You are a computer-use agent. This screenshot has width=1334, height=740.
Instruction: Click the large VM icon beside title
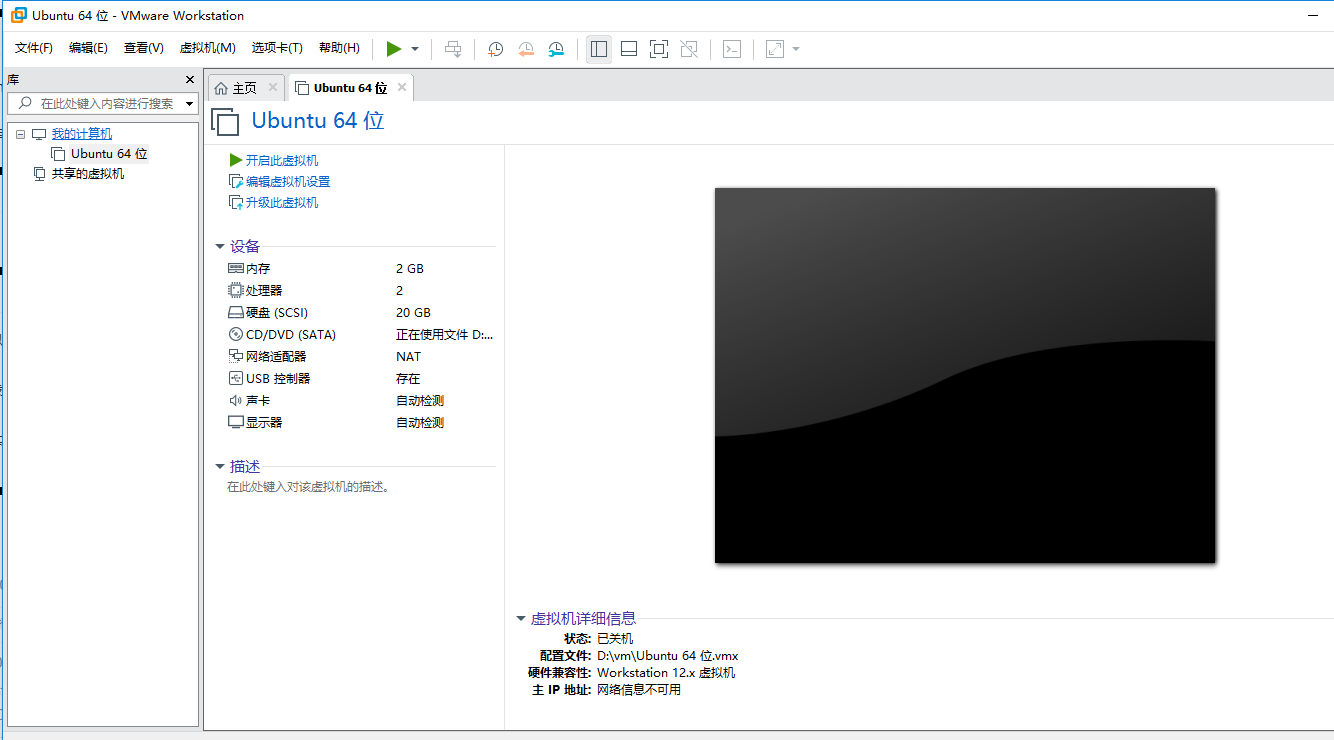pos(226,122)
